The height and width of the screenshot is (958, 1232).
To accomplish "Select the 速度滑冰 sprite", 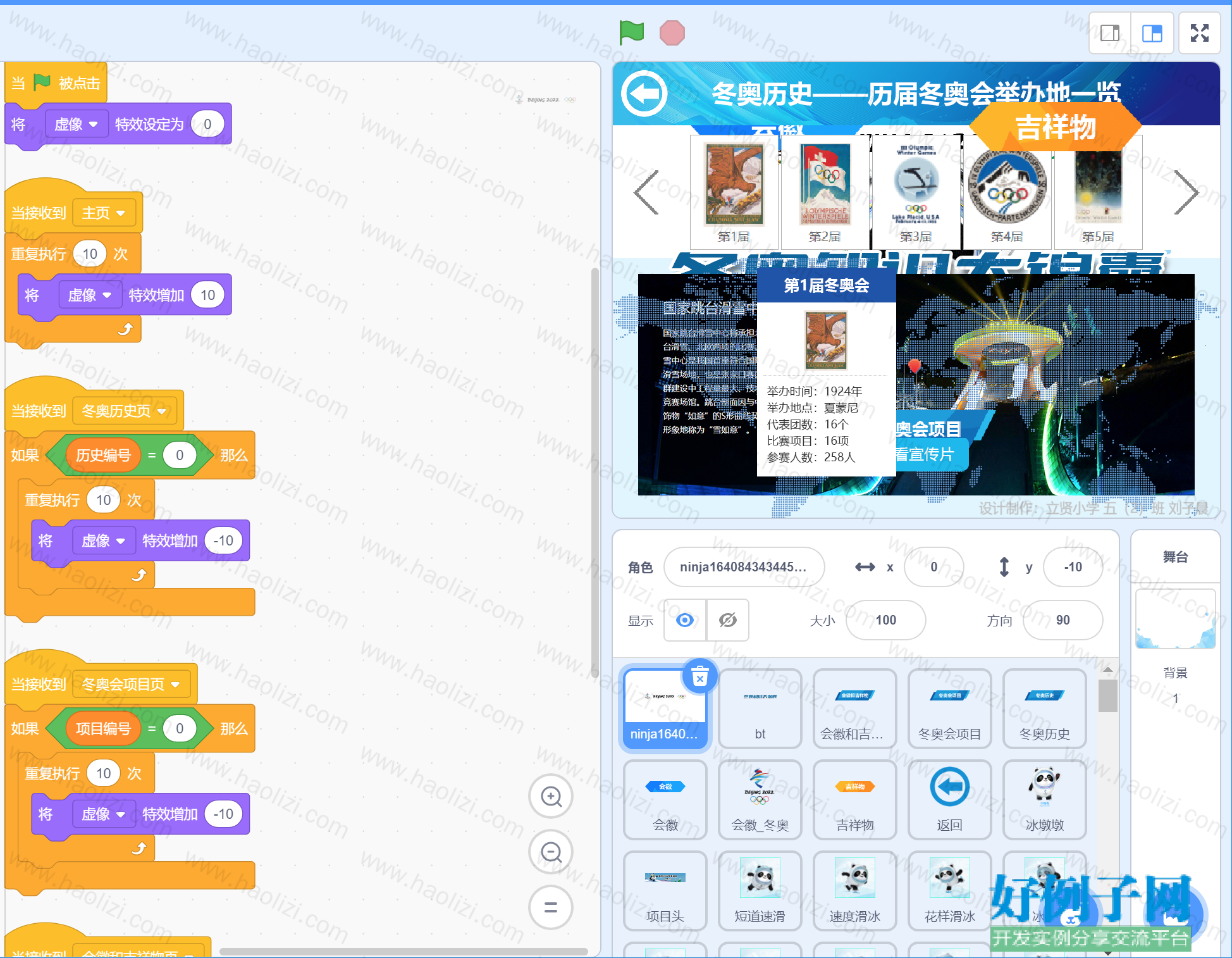I will pyautogui.click(x=854, y=891).
